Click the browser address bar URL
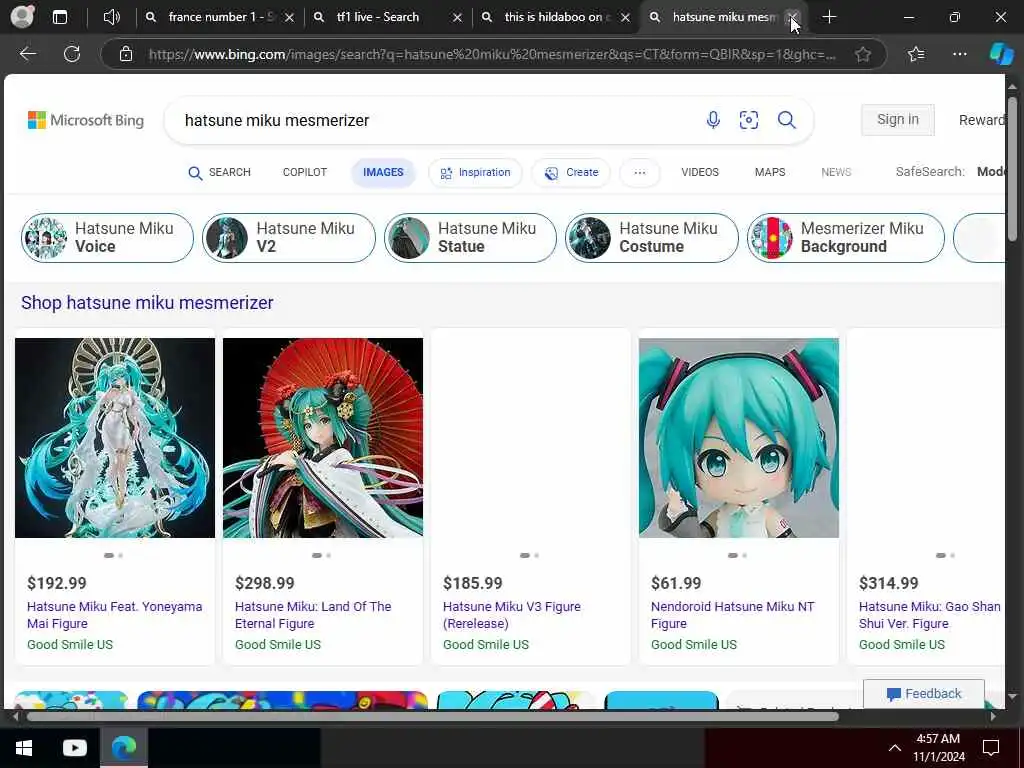 [492, 54]
